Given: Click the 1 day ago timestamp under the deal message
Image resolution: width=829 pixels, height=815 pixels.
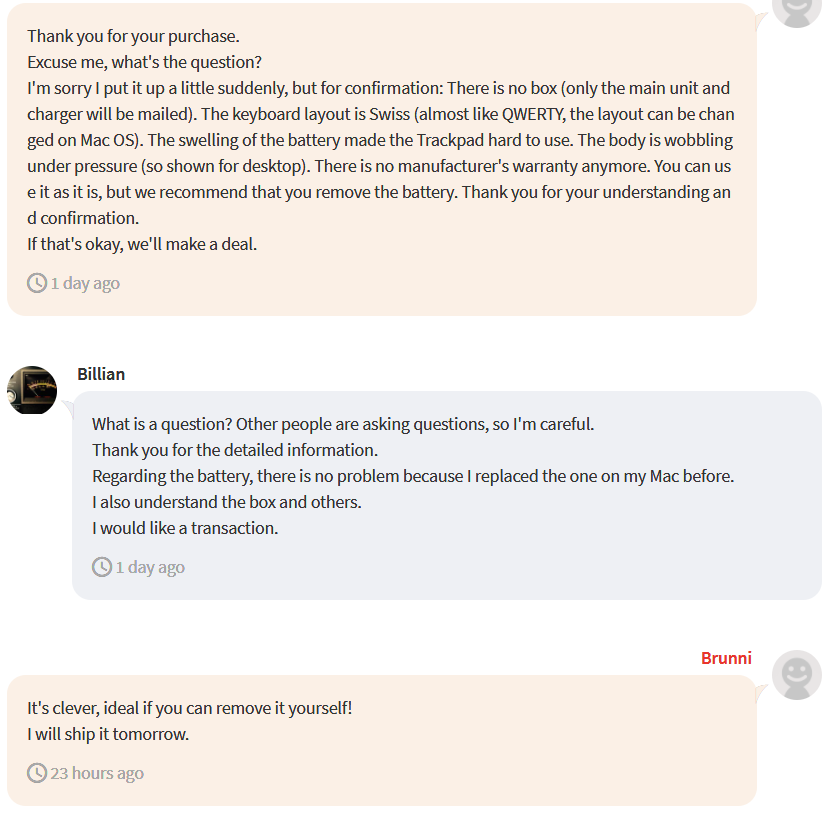Looking at the screenshot, I should coord(85,283).
